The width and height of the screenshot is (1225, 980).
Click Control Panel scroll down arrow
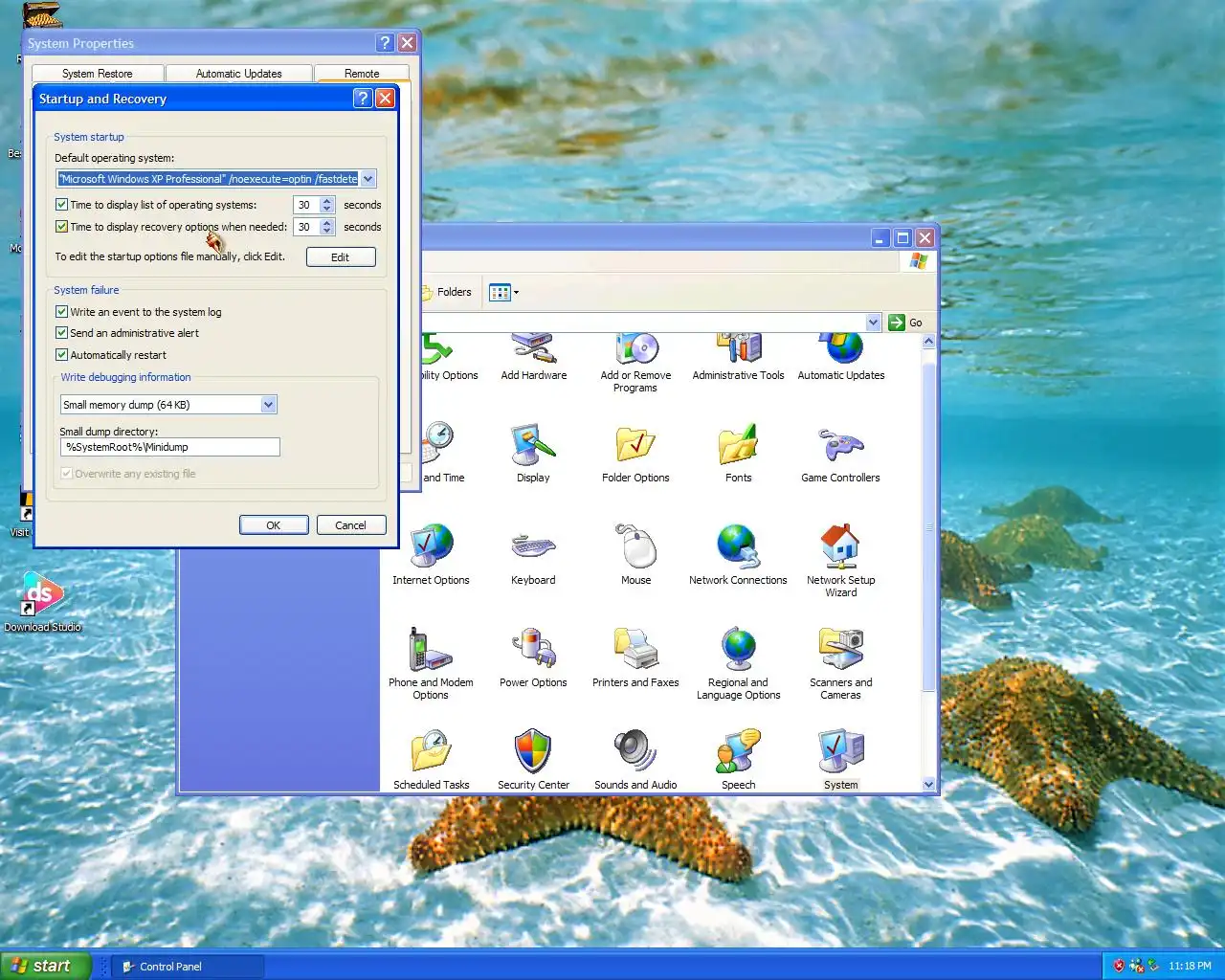(928, 785)
